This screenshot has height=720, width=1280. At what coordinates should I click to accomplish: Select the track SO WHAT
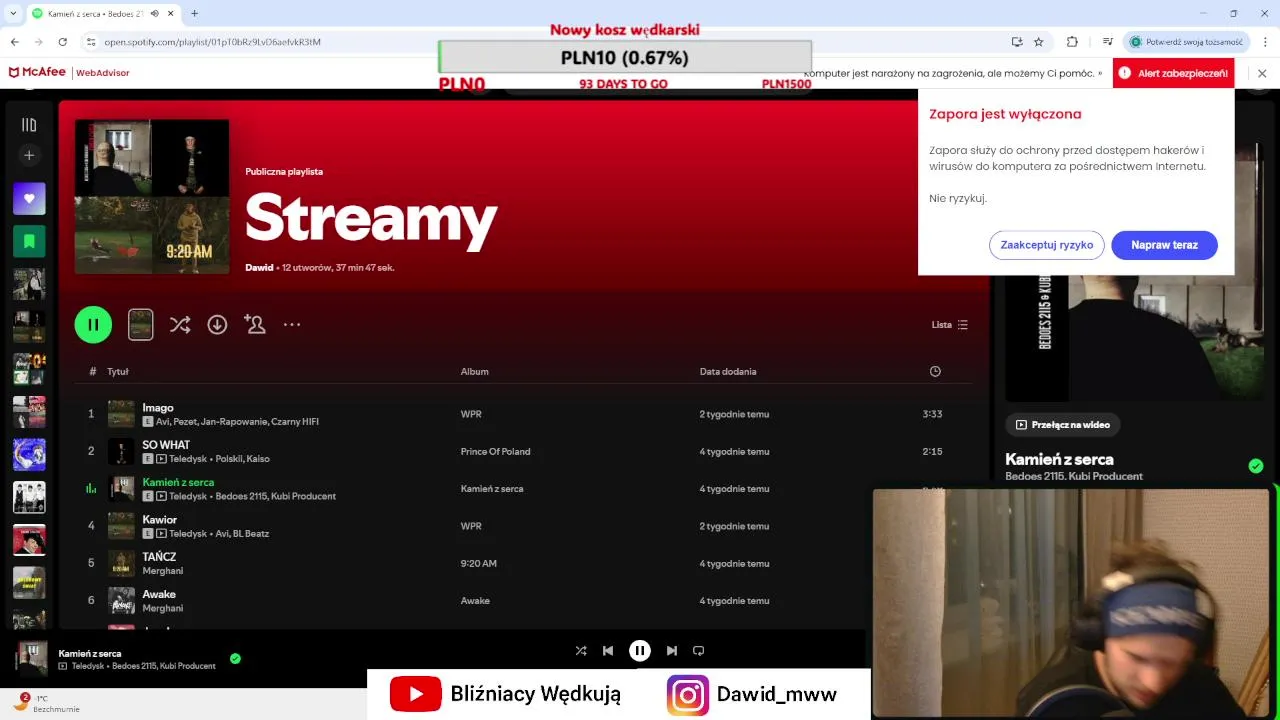point(166,445)
